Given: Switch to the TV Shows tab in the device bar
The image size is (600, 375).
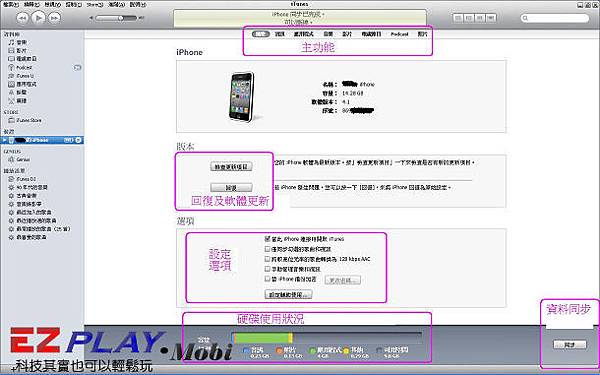Looking at the screenshot, I should point(371,34).
